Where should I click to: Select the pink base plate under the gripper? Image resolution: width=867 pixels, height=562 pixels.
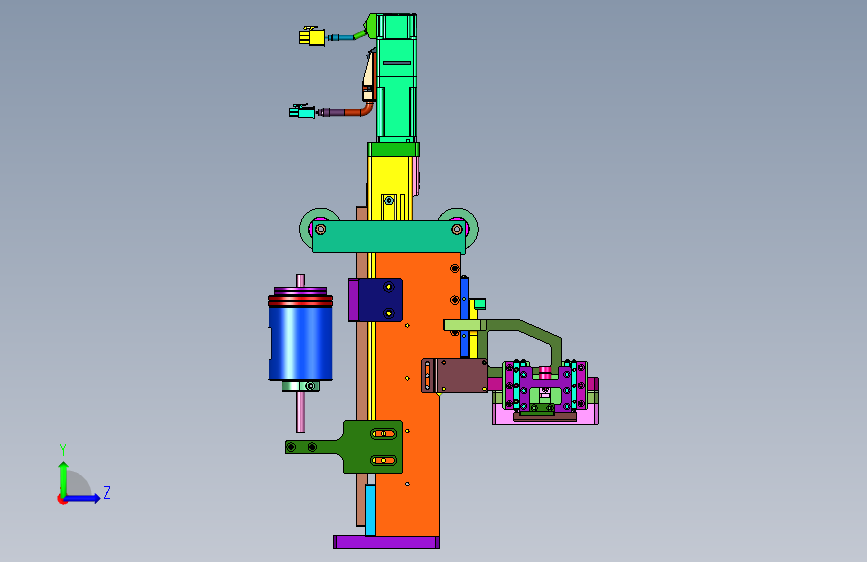click(x=545, y=416)
